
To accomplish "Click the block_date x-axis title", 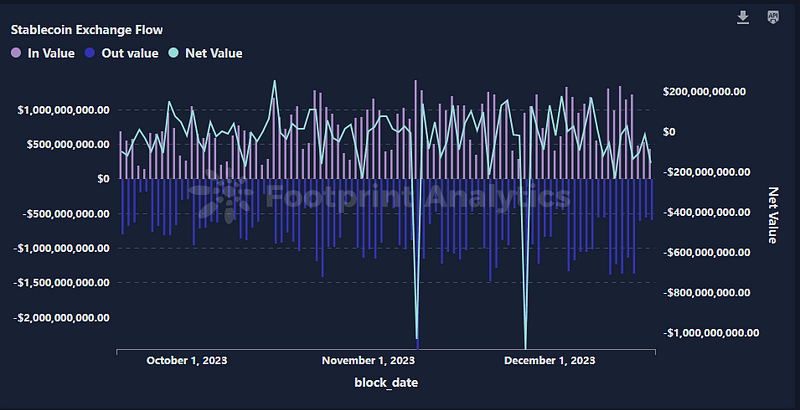I will (x=386, y=382).
